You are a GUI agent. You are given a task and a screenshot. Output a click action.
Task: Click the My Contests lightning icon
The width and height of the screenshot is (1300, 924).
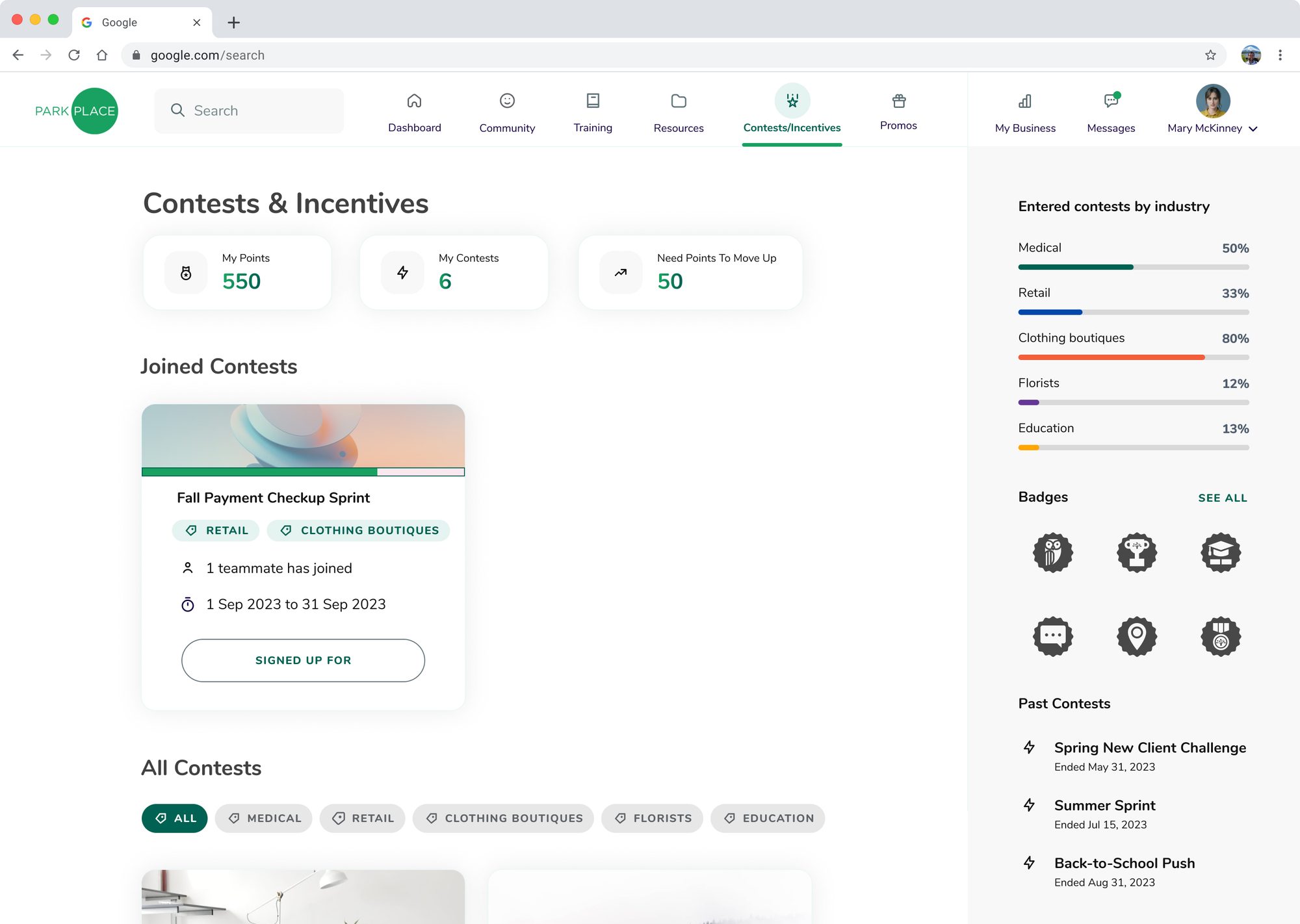click(403, 273)
